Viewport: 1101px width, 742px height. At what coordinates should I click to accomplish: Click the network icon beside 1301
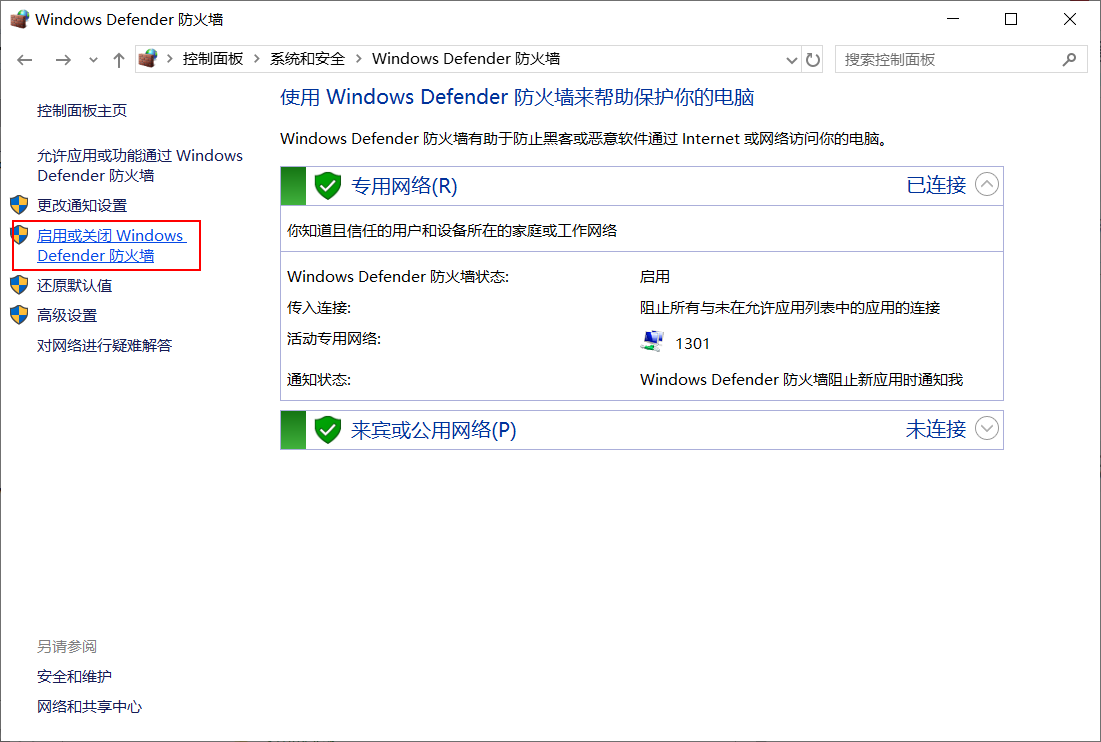click(x=652, y=342)
